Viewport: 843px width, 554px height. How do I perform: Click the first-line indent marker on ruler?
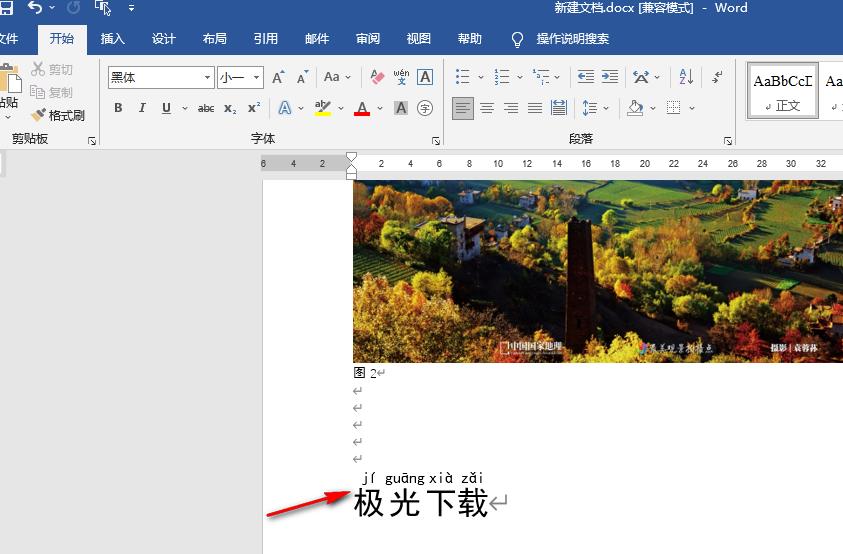click(351, 158)
